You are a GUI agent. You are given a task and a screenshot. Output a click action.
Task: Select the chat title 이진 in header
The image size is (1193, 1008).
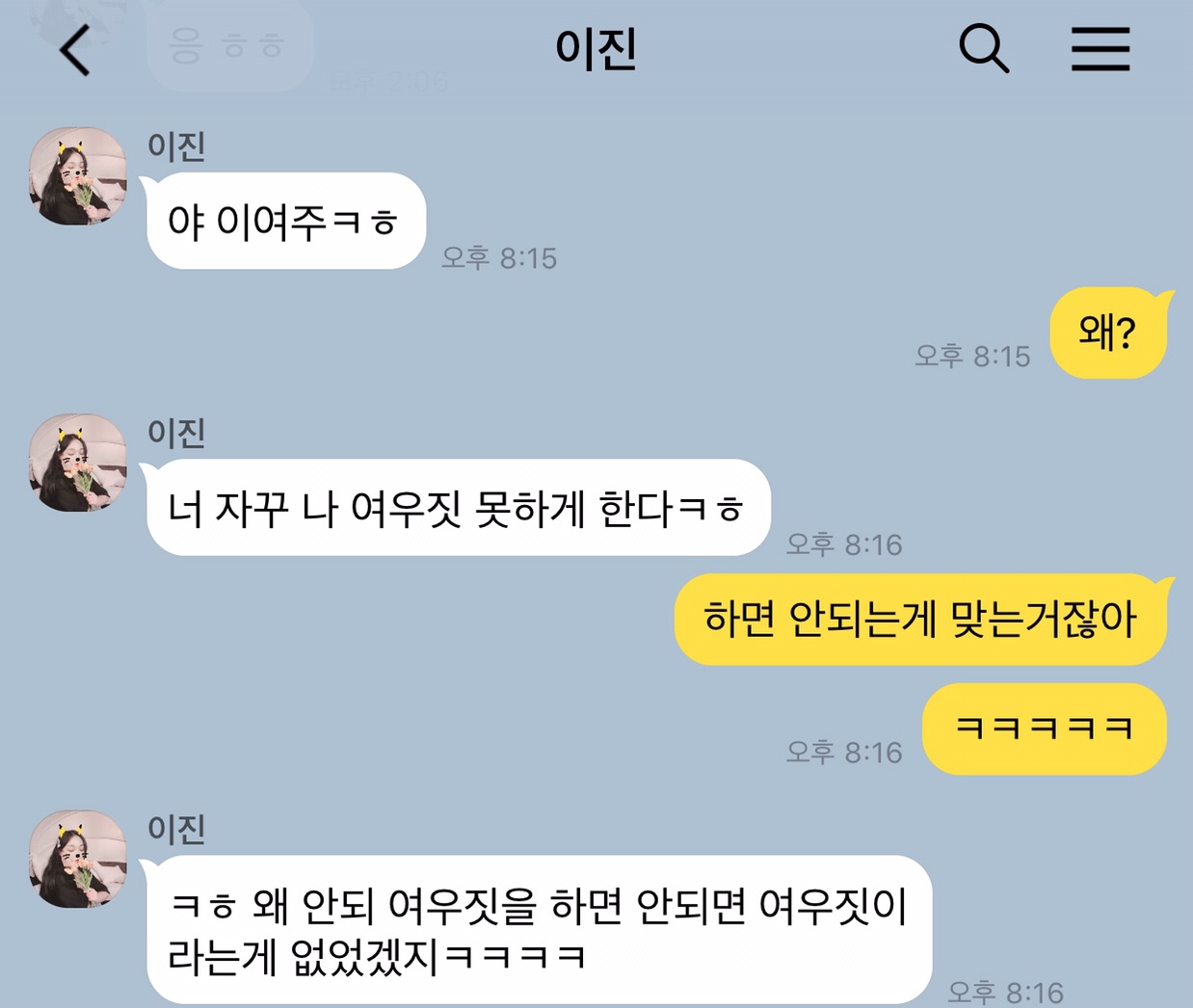[596, 49]
